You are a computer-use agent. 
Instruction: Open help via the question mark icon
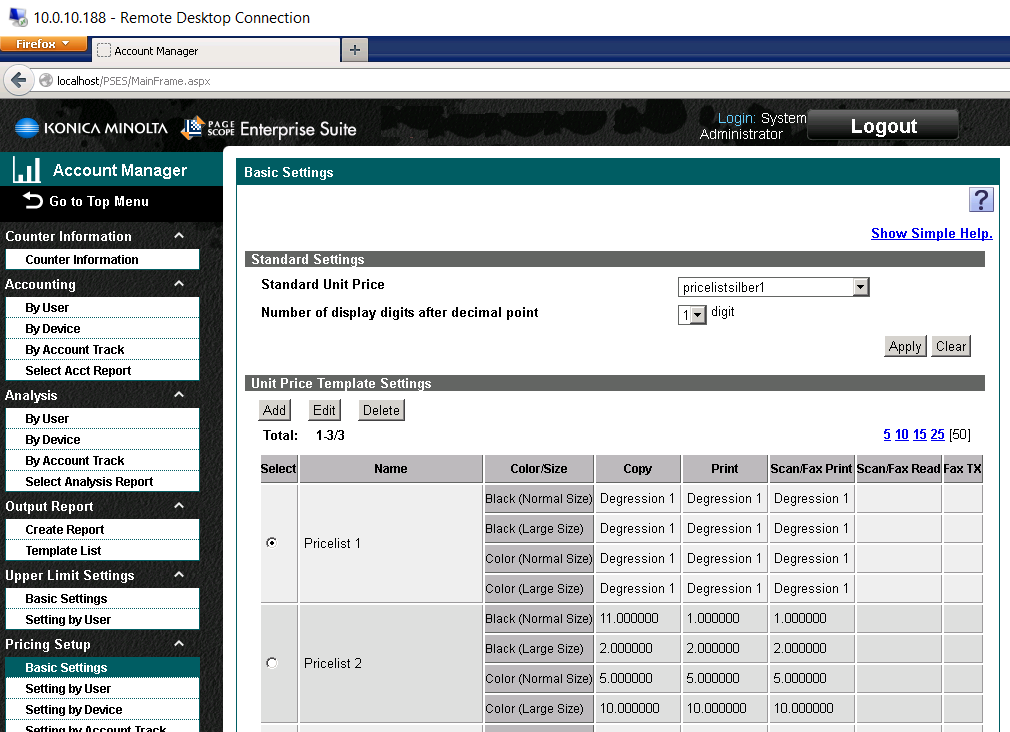pyautogui.click(x=981, y=200)
